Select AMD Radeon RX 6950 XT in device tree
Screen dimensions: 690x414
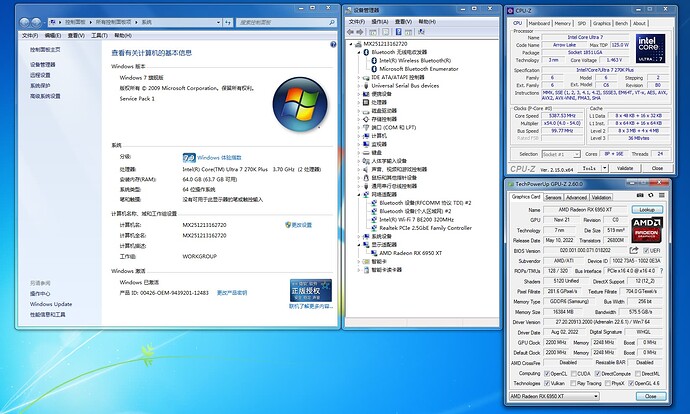point(410,253)
